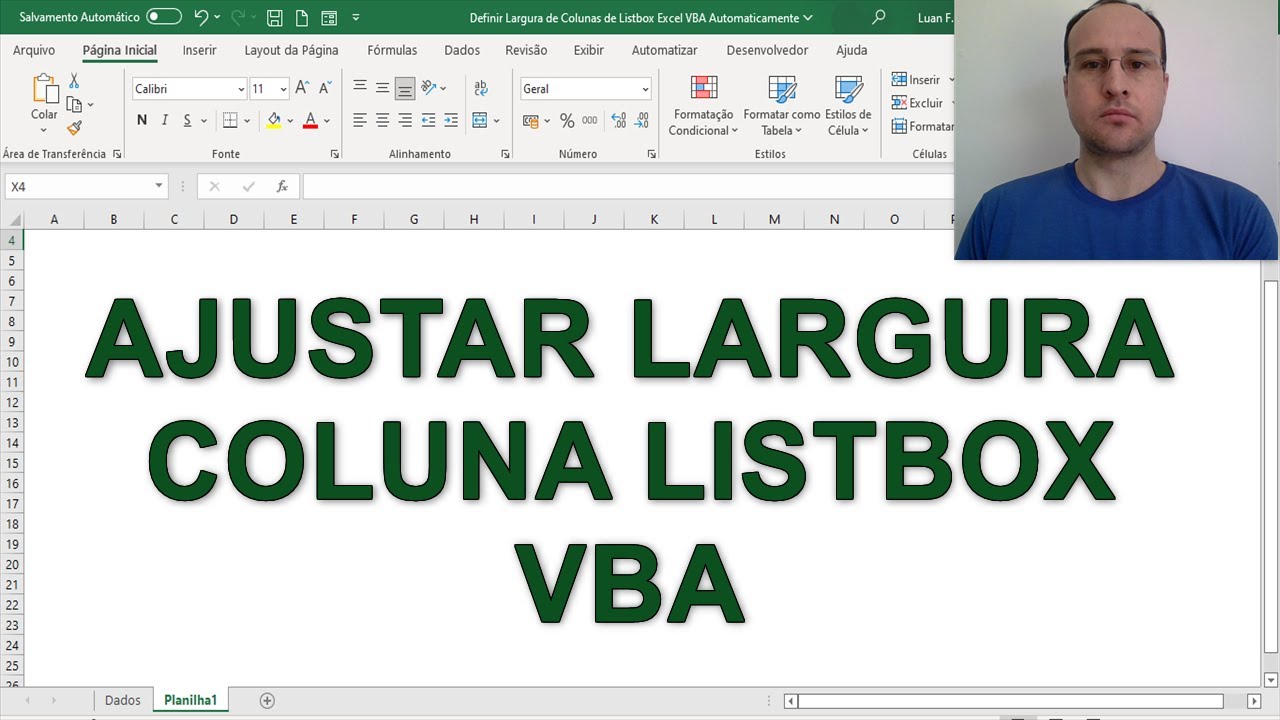This screenshot has width=1280, height=720.
Task: Switch to the Desenvolvedor tab
Action: tap(768, 50)
